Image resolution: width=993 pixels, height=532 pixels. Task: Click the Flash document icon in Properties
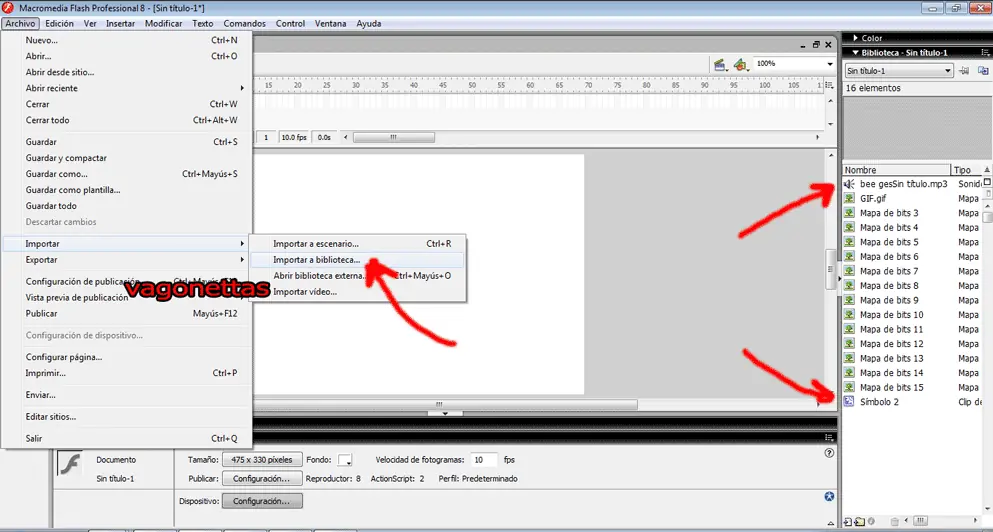[x=70, y=463]
